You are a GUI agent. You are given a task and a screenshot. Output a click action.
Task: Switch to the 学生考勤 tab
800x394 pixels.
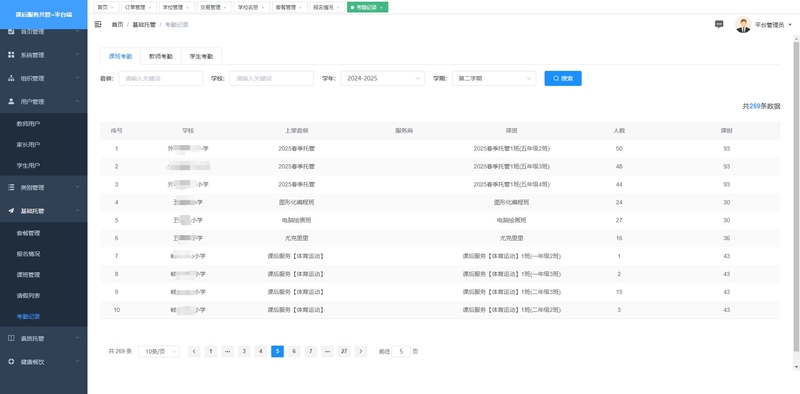(x=201, y=57)
